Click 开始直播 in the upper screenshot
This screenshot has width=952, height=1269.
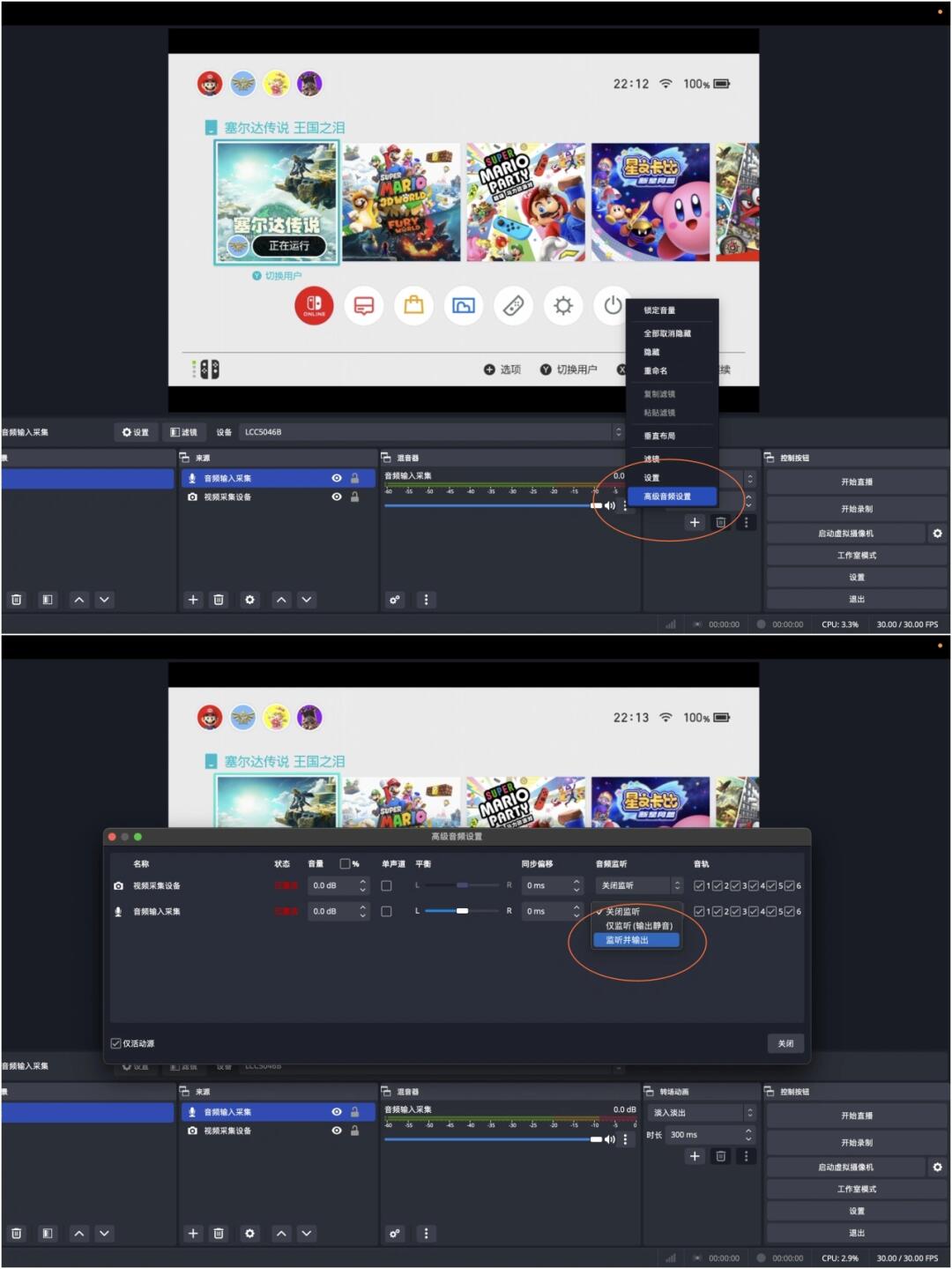click(856, 482)
